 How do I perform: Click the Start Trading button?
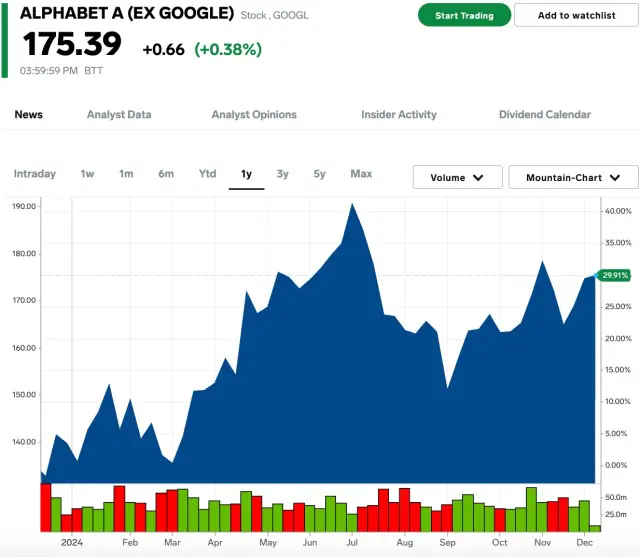coord(464,15)
